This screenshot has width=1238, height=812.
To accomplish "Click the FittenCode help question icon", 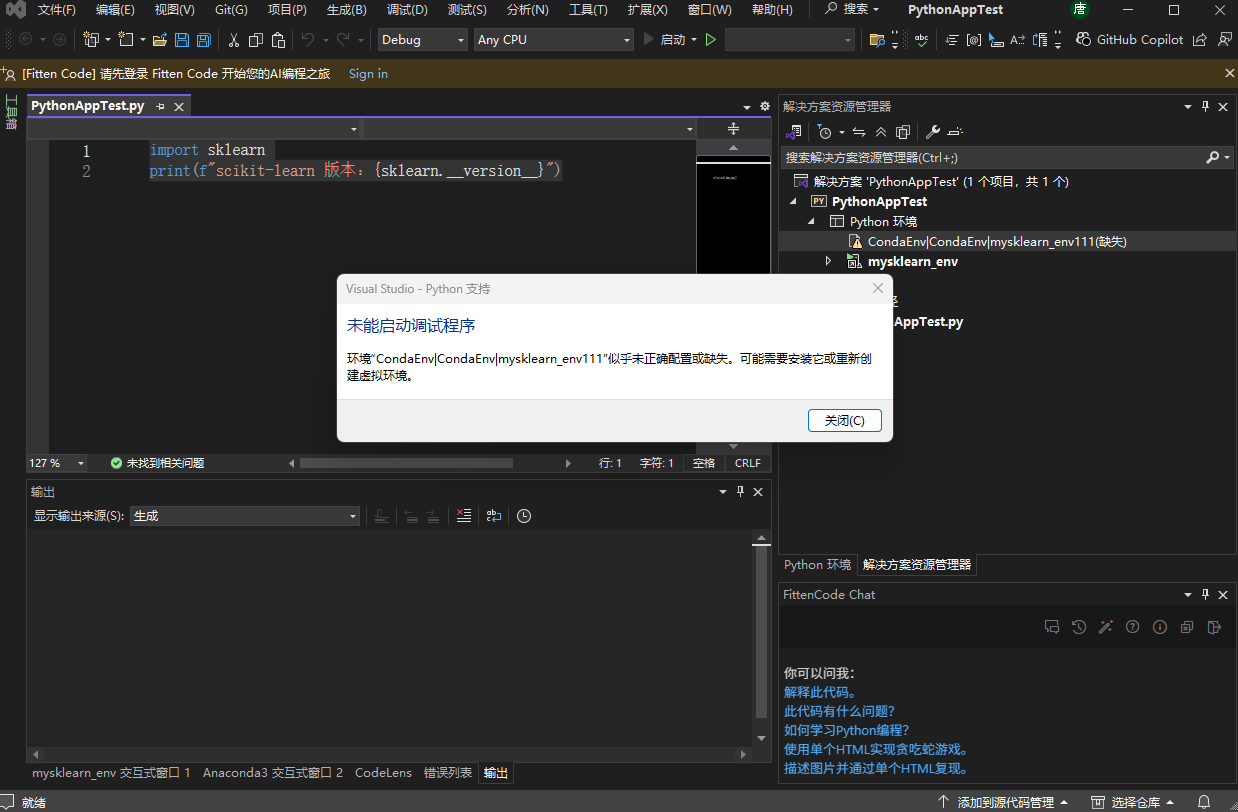I will [1133, 627].
